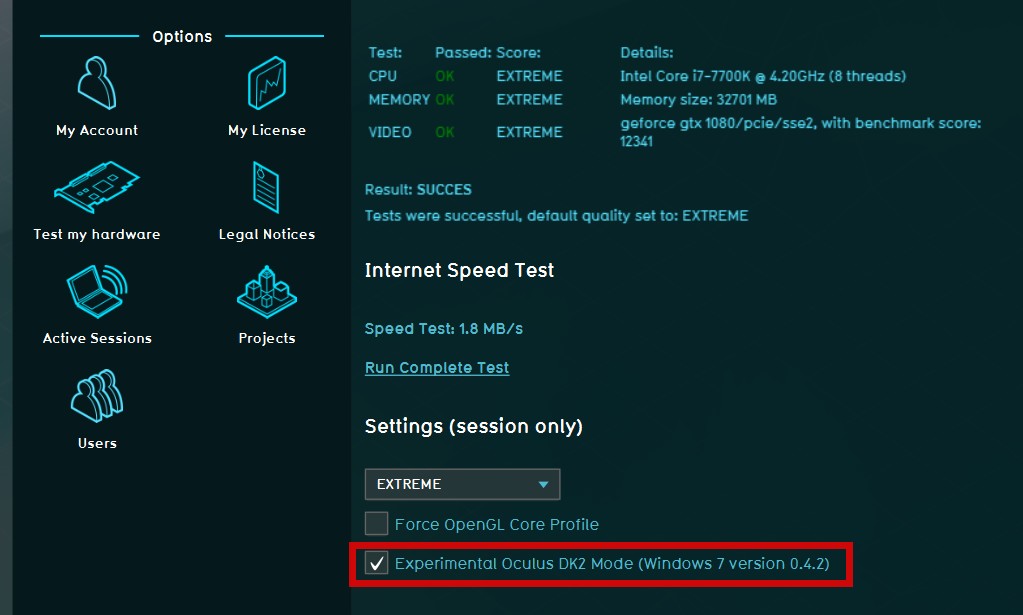Image resolution: width=1023 pixels, height=615 pixels.
Task: Click the Force OpenGL Core Profile label
Action: (497, 524)
